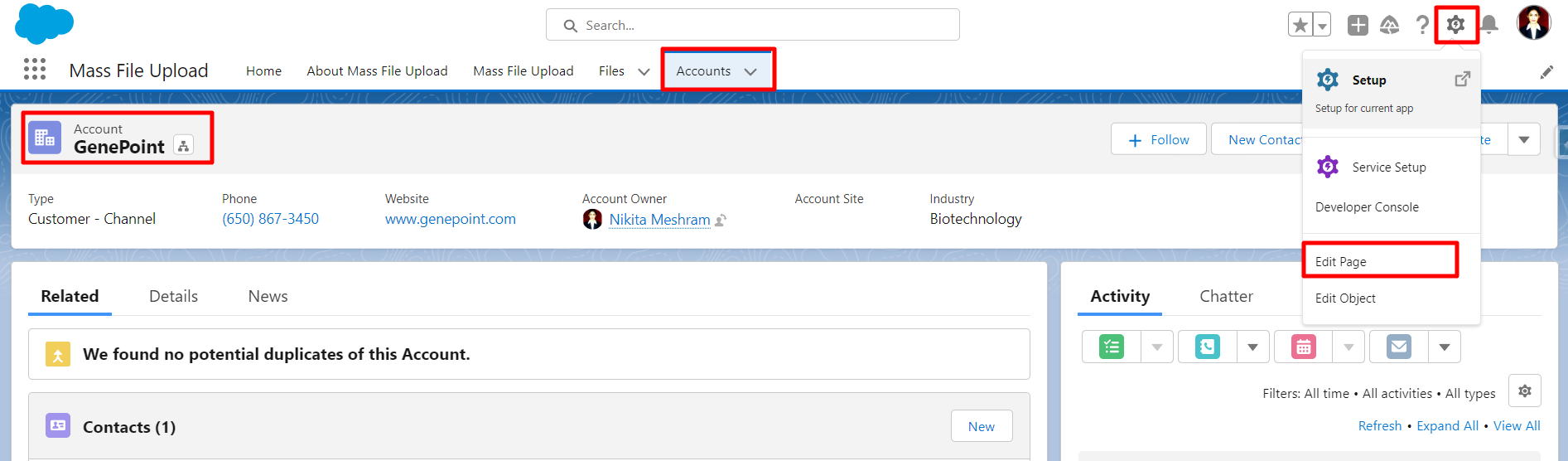This screenshot has height=461, width=1568.
Task: Click the change owner icon beside Nikita Meshram
Action: (721, 221)
